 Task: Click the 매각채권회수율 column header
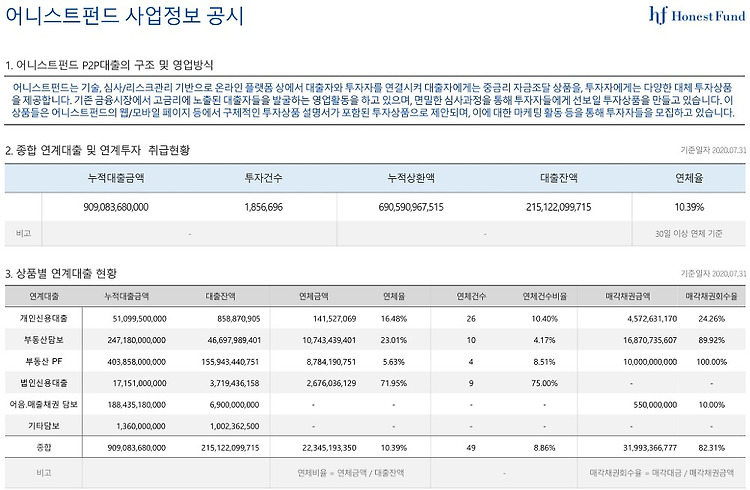(x=711, y=296)
